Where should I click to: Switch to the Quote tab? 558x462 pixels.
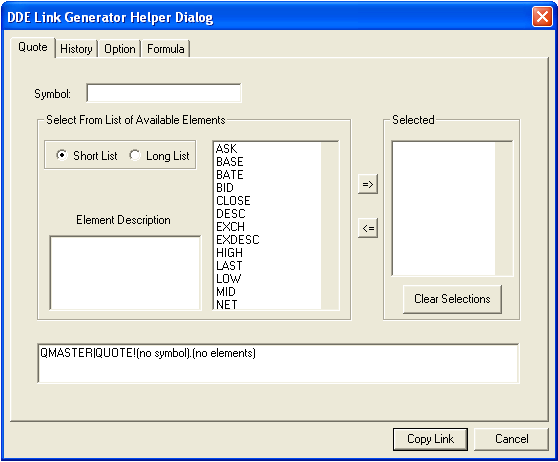(33, 47)
